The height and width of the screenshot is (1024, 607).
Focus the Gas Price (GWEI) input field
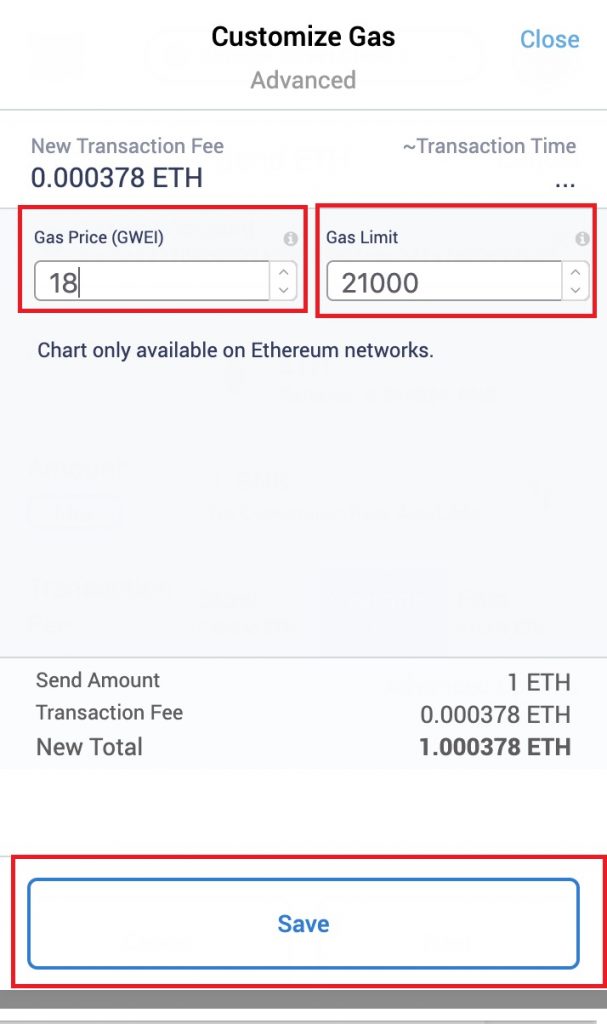point(152,281)
